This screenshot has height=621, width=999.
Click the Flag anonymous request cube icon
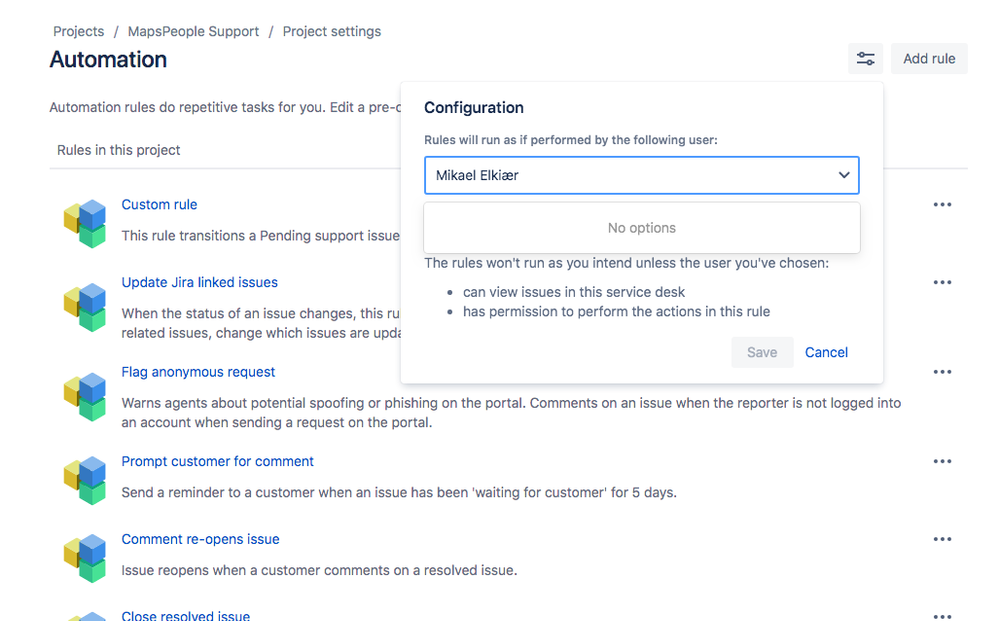[85, 397]
